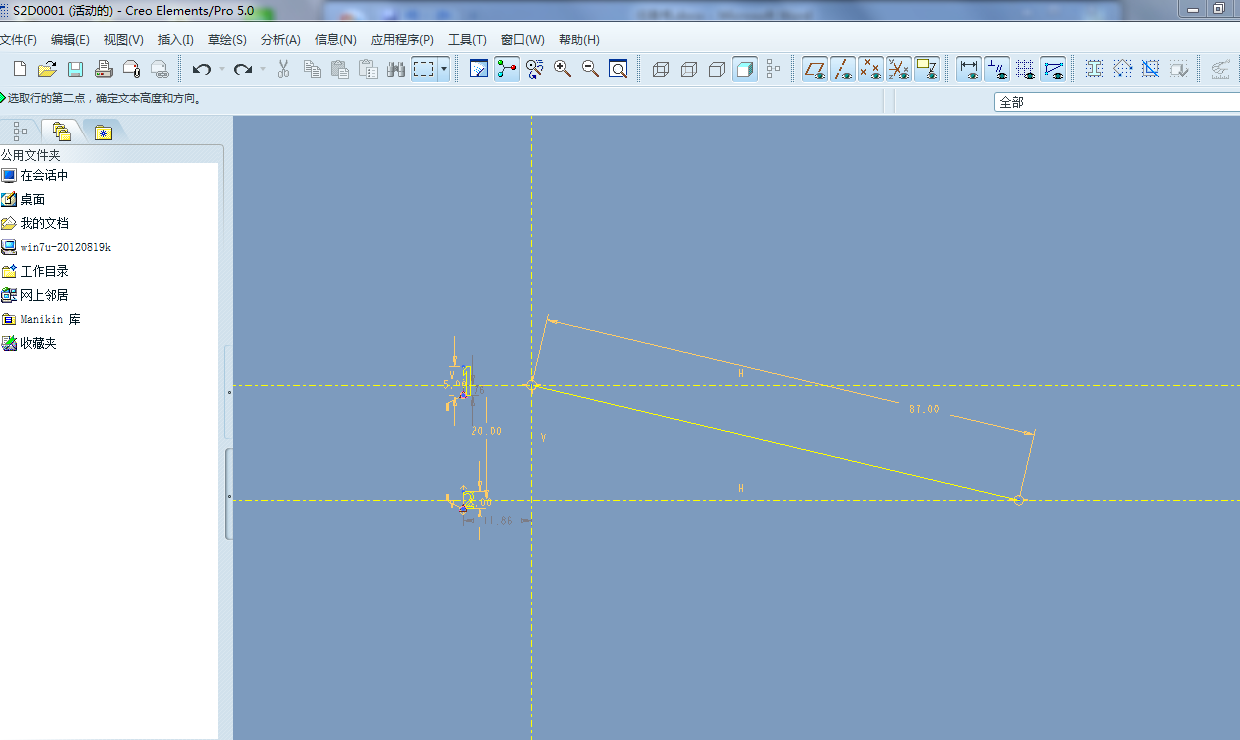Open the 插入(I) menu
This screenshot has width=1240, height=740.
tap(175, 40)
